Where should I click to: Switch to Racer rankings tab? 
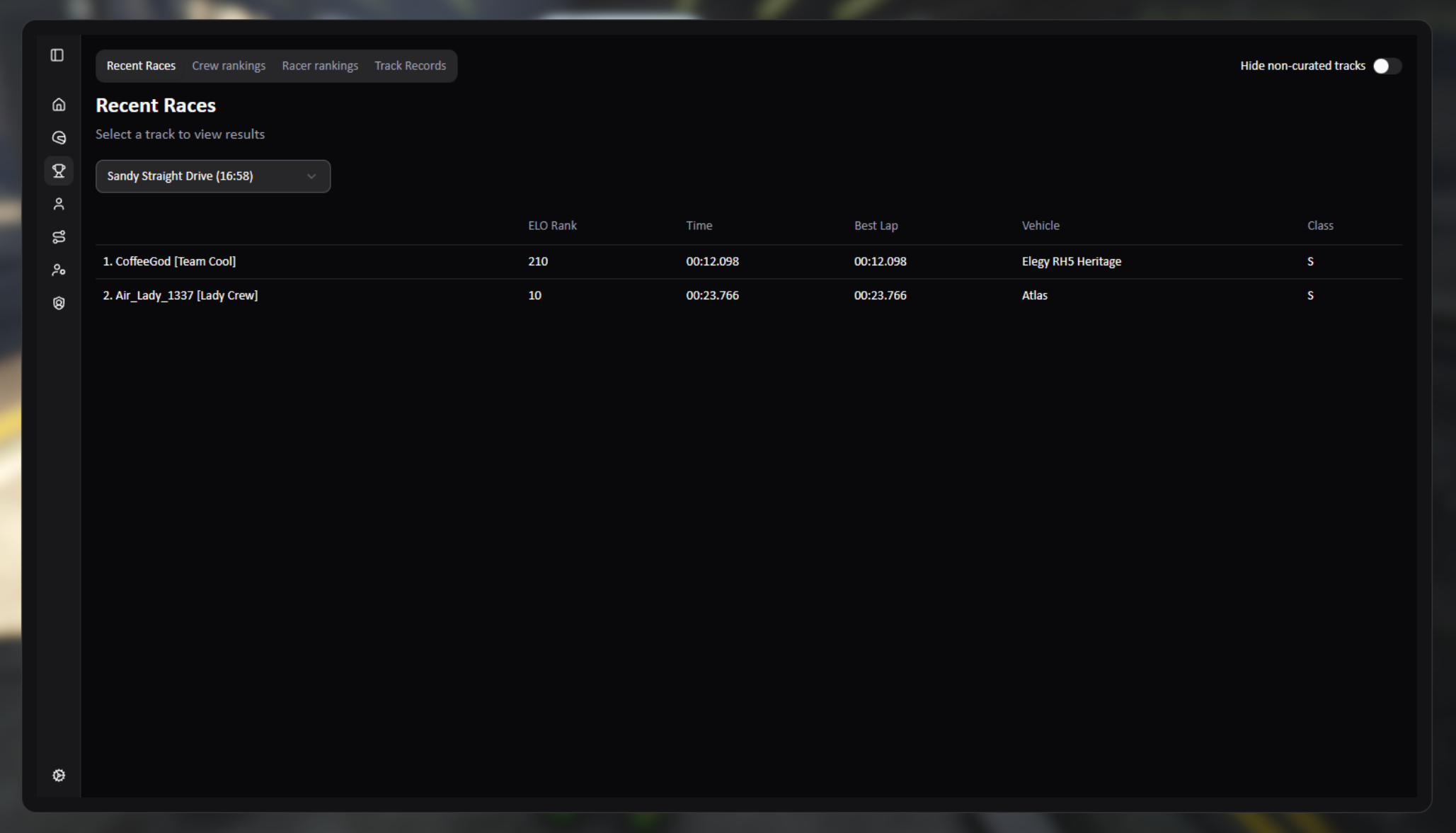320,66
